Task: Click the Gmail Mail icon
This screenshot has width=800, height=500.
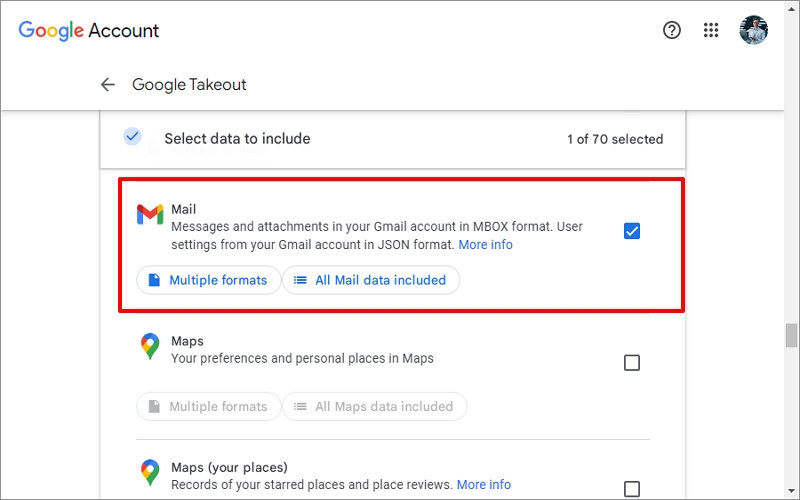Action: pos(150,215)
